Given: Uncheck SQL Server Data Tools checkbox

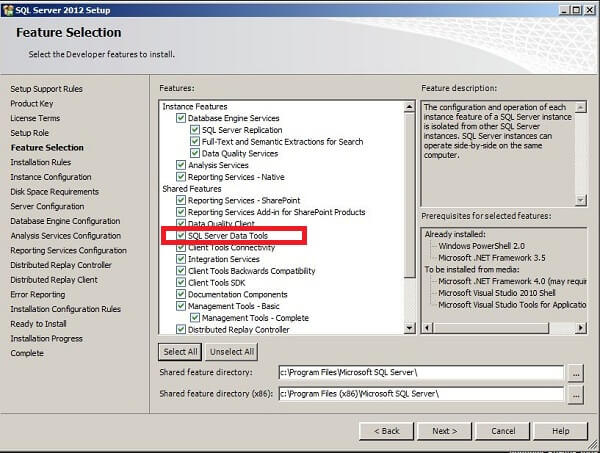Looking at the screenshot, I should (x=181, y=236).
